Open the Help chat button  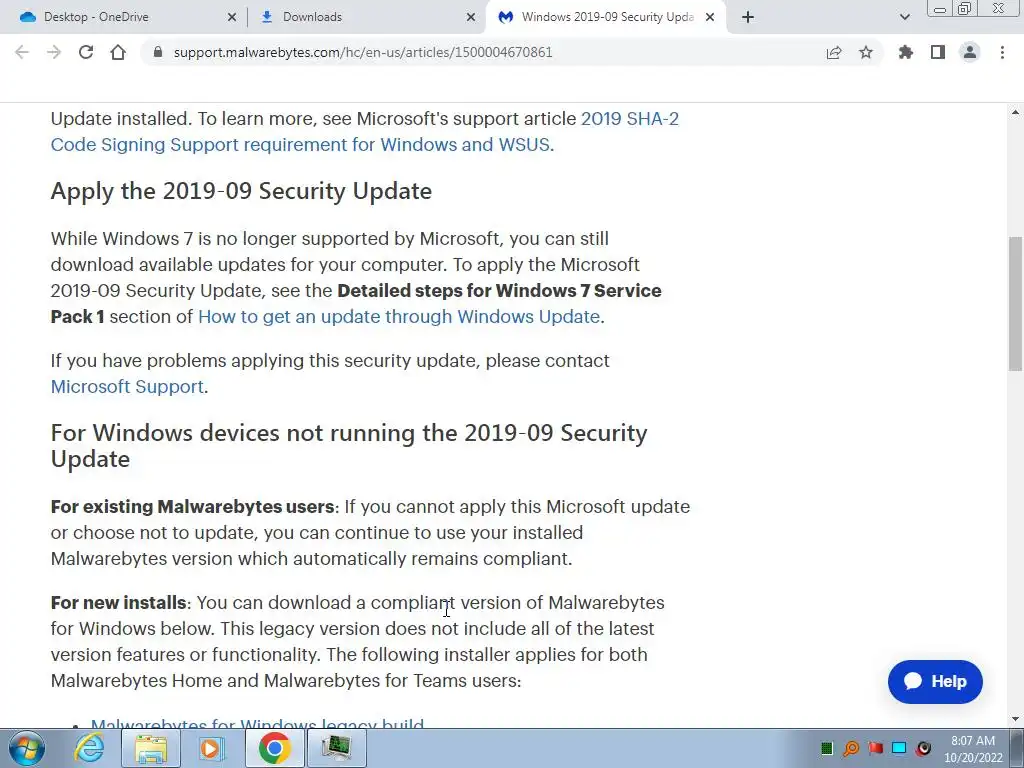(x=935, y=682)
